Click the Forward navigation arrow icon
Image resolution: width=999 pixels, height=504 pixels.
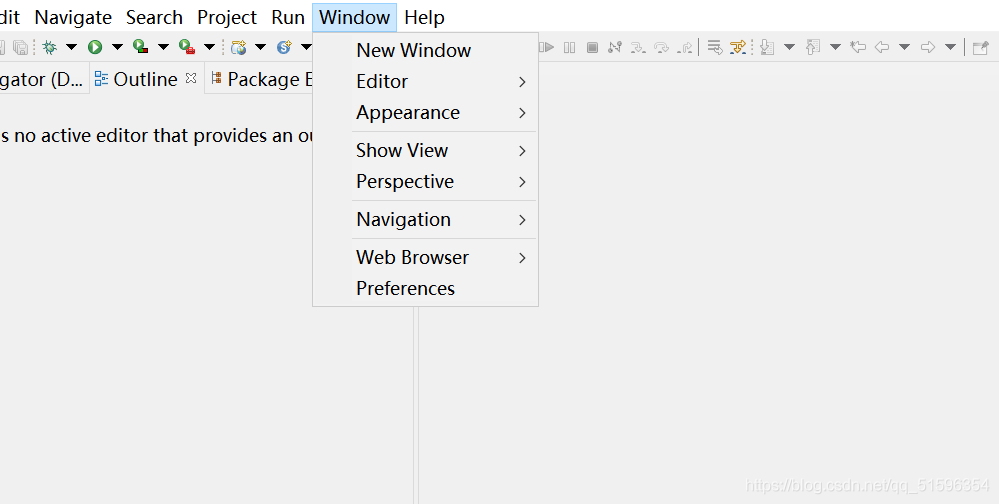pyautogui.click(x=928, y=47)
